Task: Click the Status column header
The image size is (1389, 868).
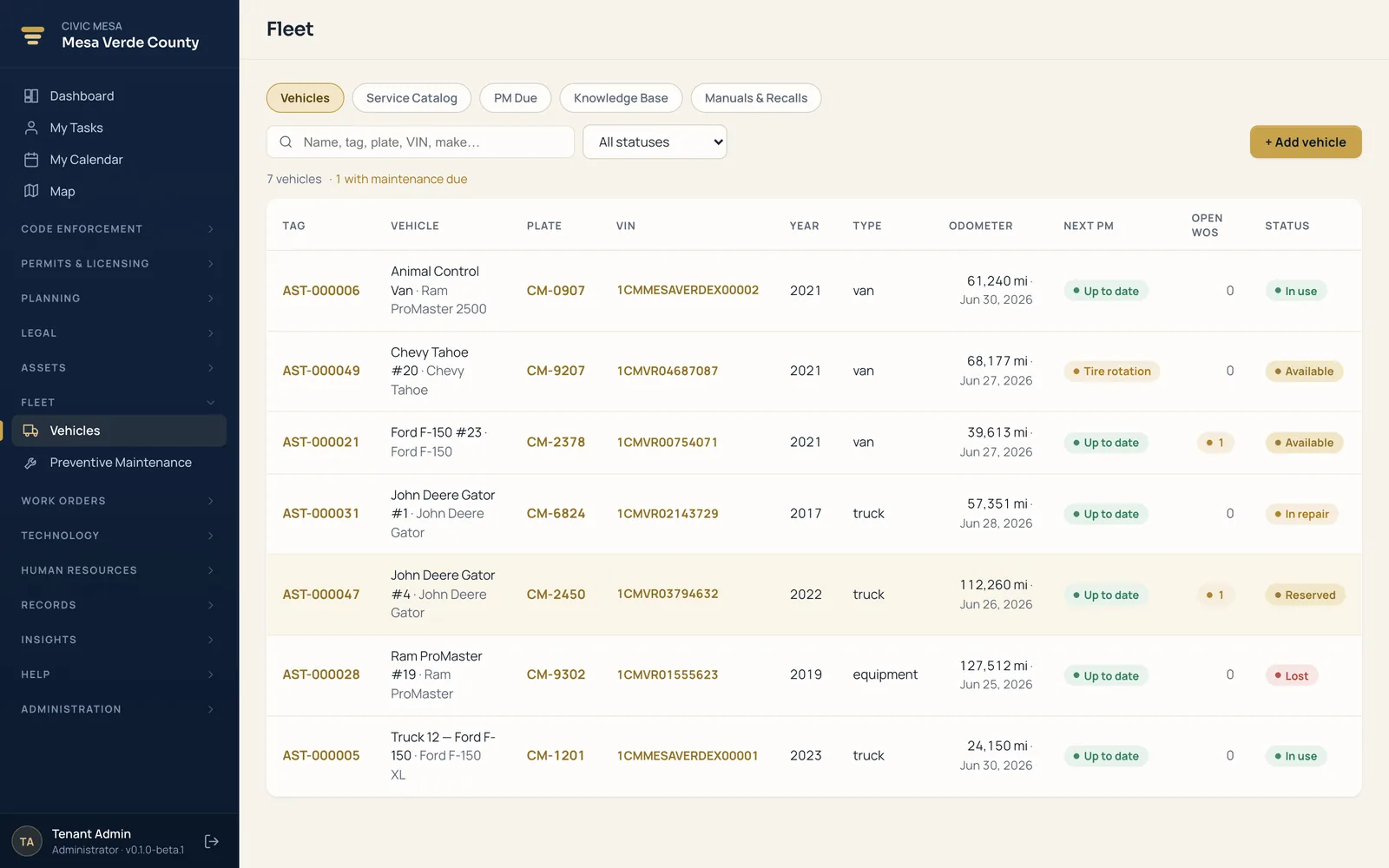Action: pos(1287,226)
